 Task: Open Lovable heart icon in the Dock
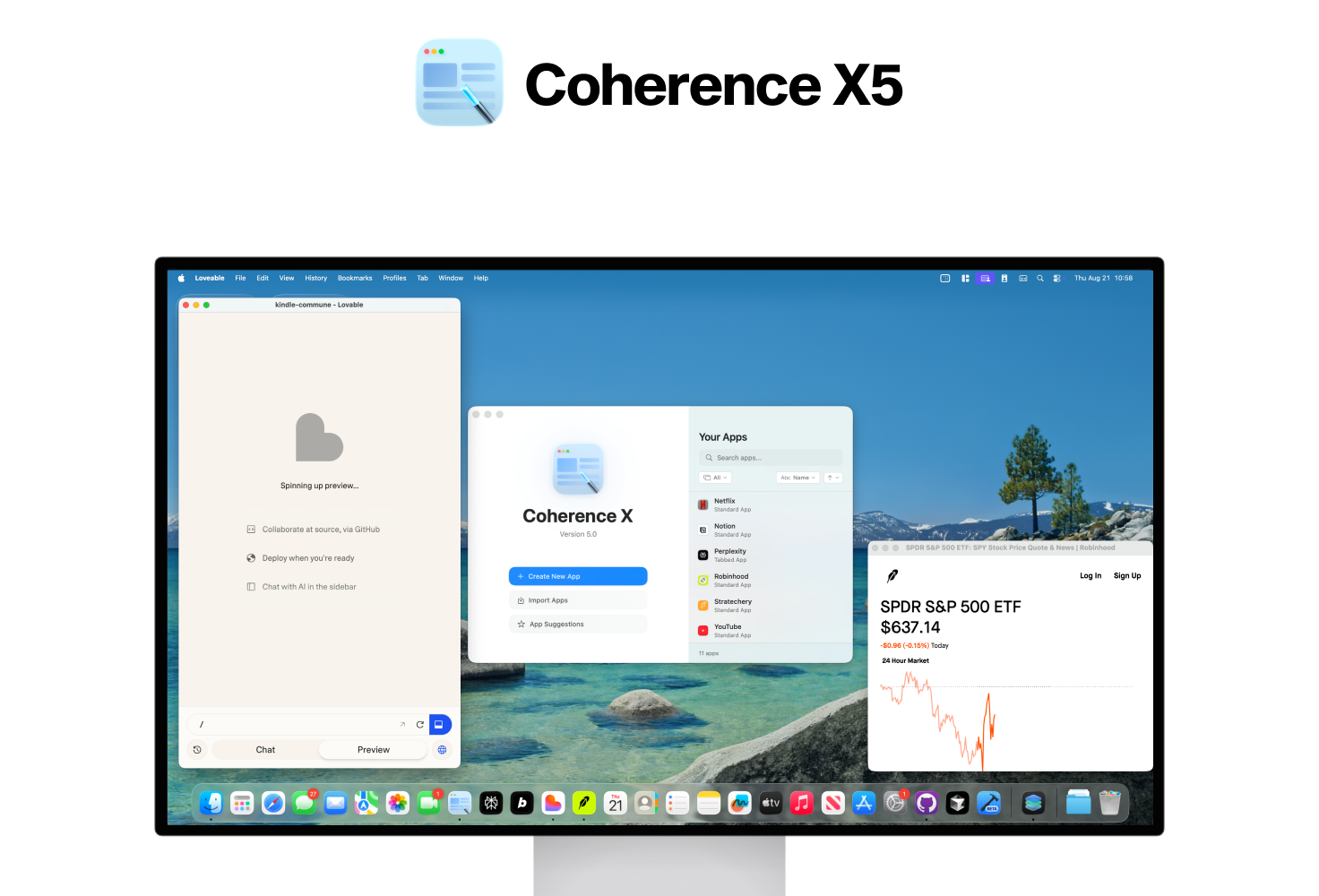tap(553, 804)
